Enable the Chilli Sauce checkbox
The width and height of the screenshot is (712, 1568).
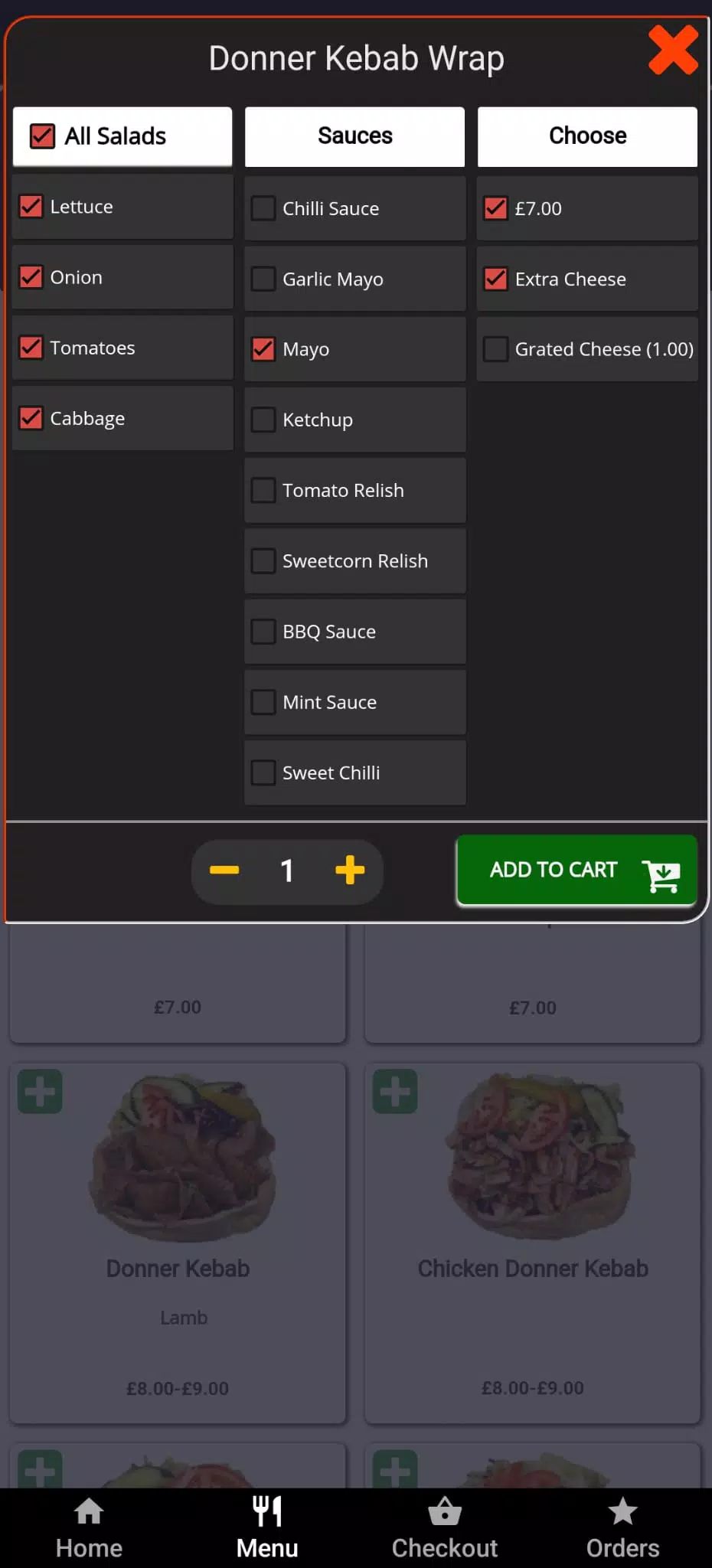263,208
